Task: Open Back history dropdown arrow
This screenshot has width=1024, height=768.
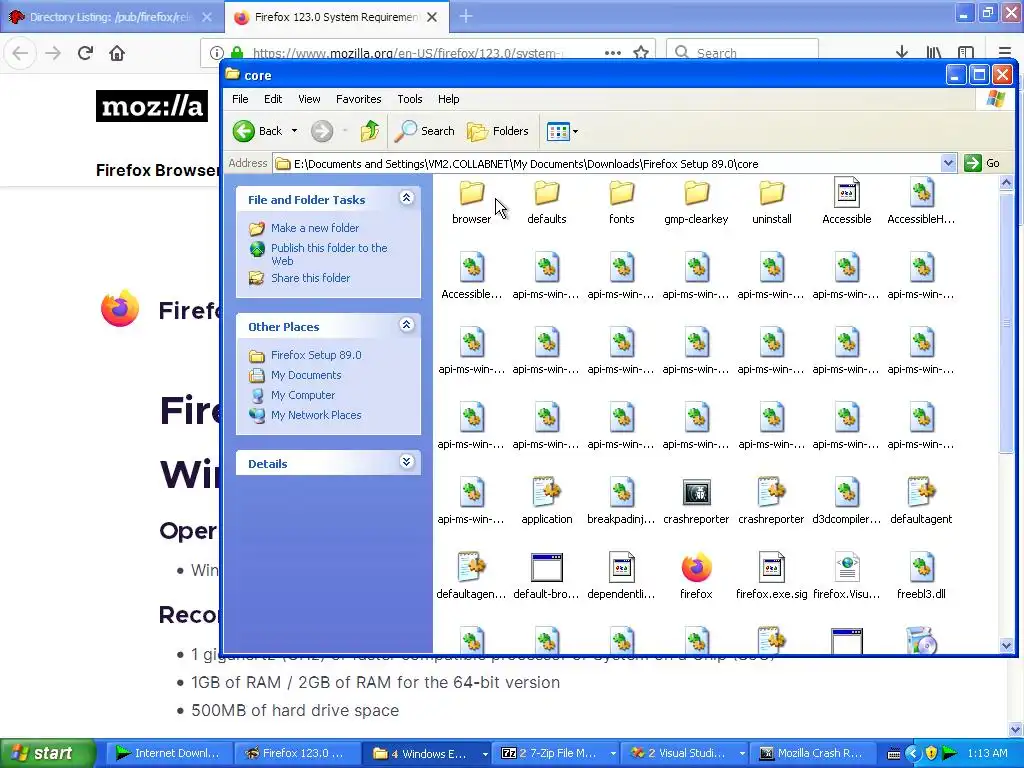Action: point(295,131)
